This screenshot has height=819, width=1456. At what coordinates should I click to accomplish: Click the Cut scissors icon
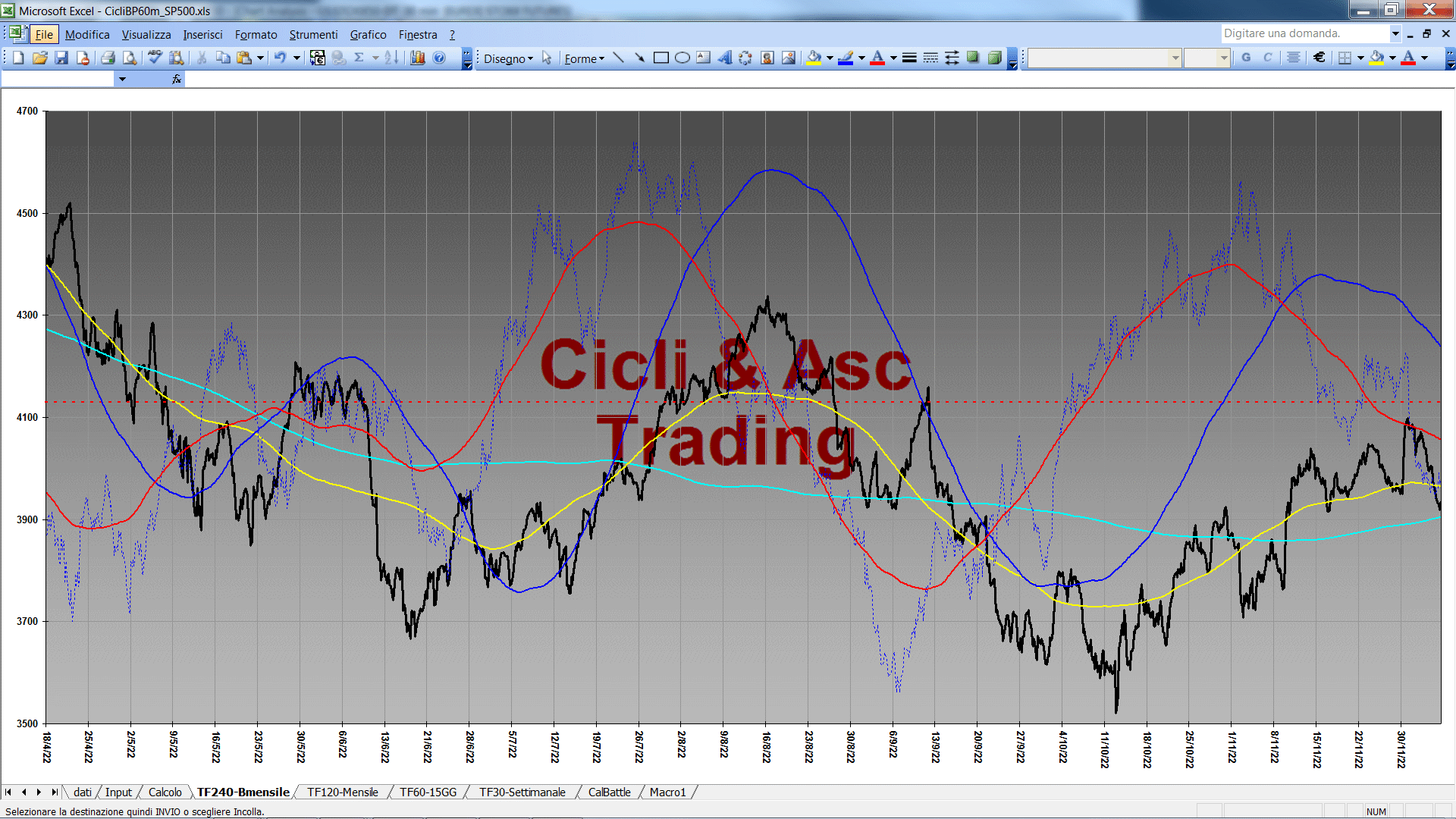(202, 58)
